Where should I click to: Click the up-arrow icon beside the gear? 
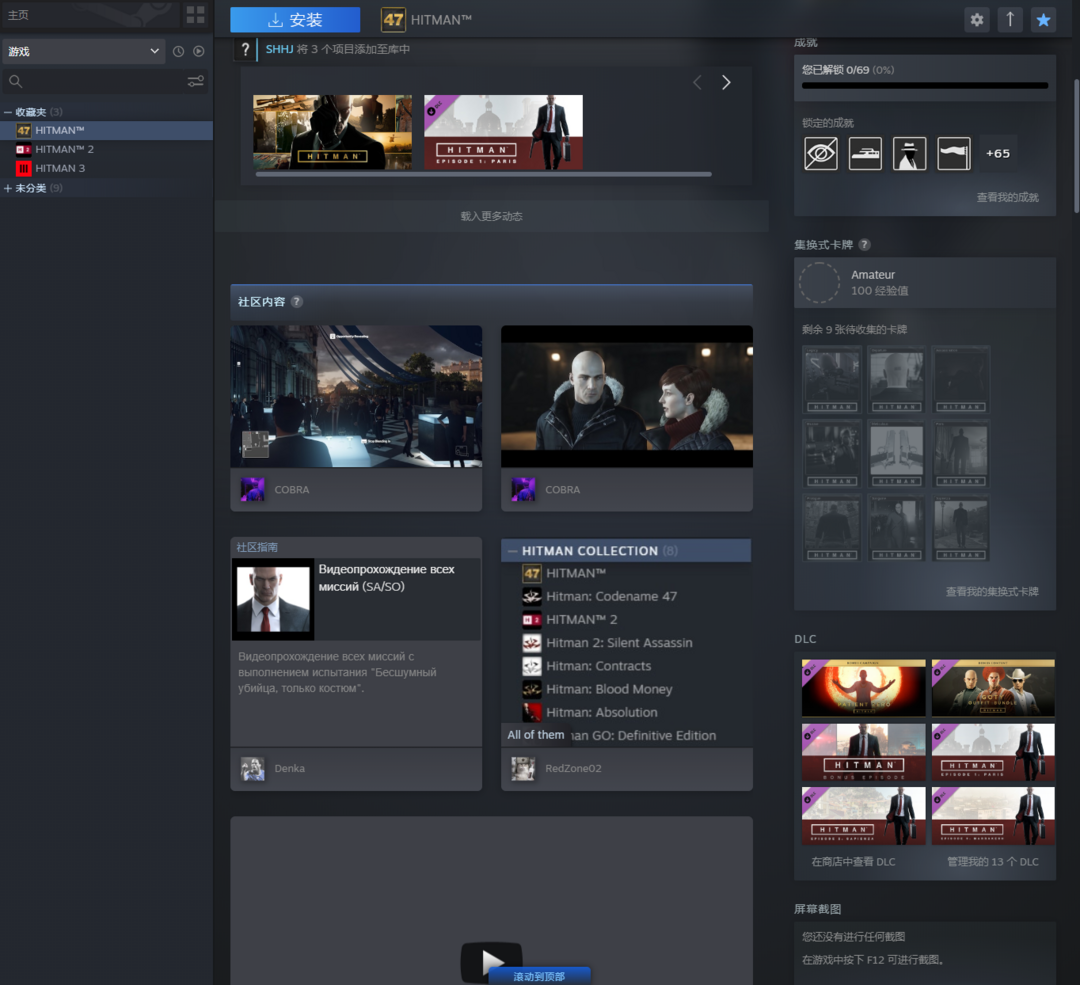1010,20
